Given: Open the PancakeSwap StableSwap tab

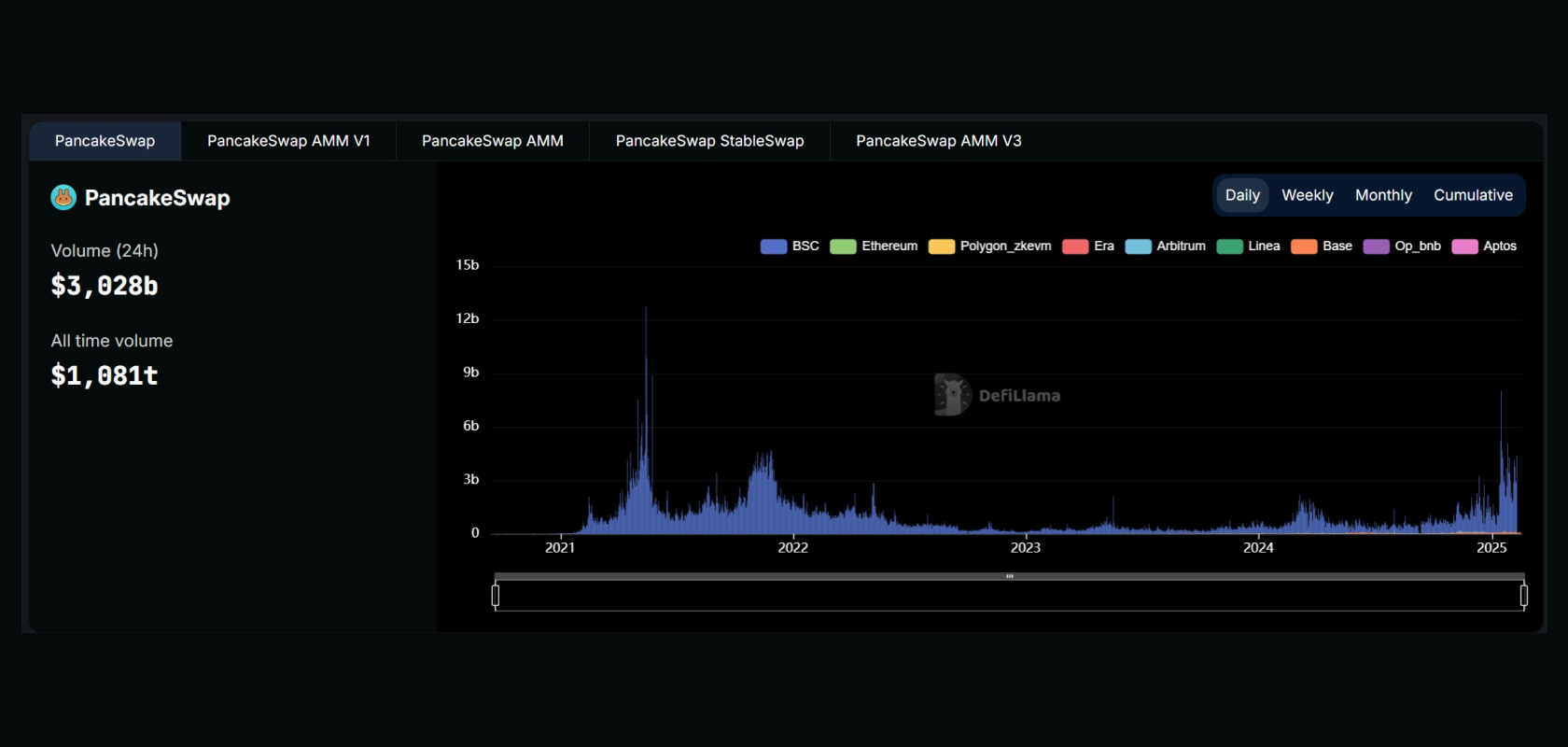Looking at the screenshot, I should [709, 141].
